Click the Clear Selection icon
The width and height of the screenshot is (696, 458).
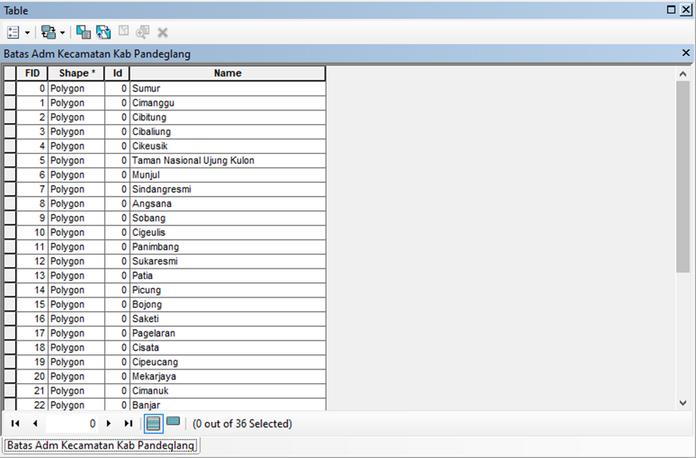click(123, 32)
